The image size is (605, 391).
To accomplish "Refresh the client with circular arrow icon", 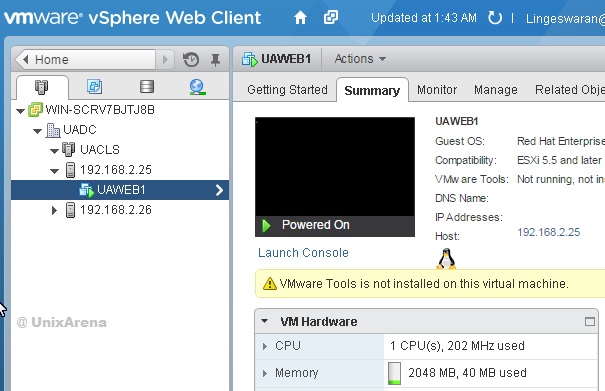I will click(495, 18).
